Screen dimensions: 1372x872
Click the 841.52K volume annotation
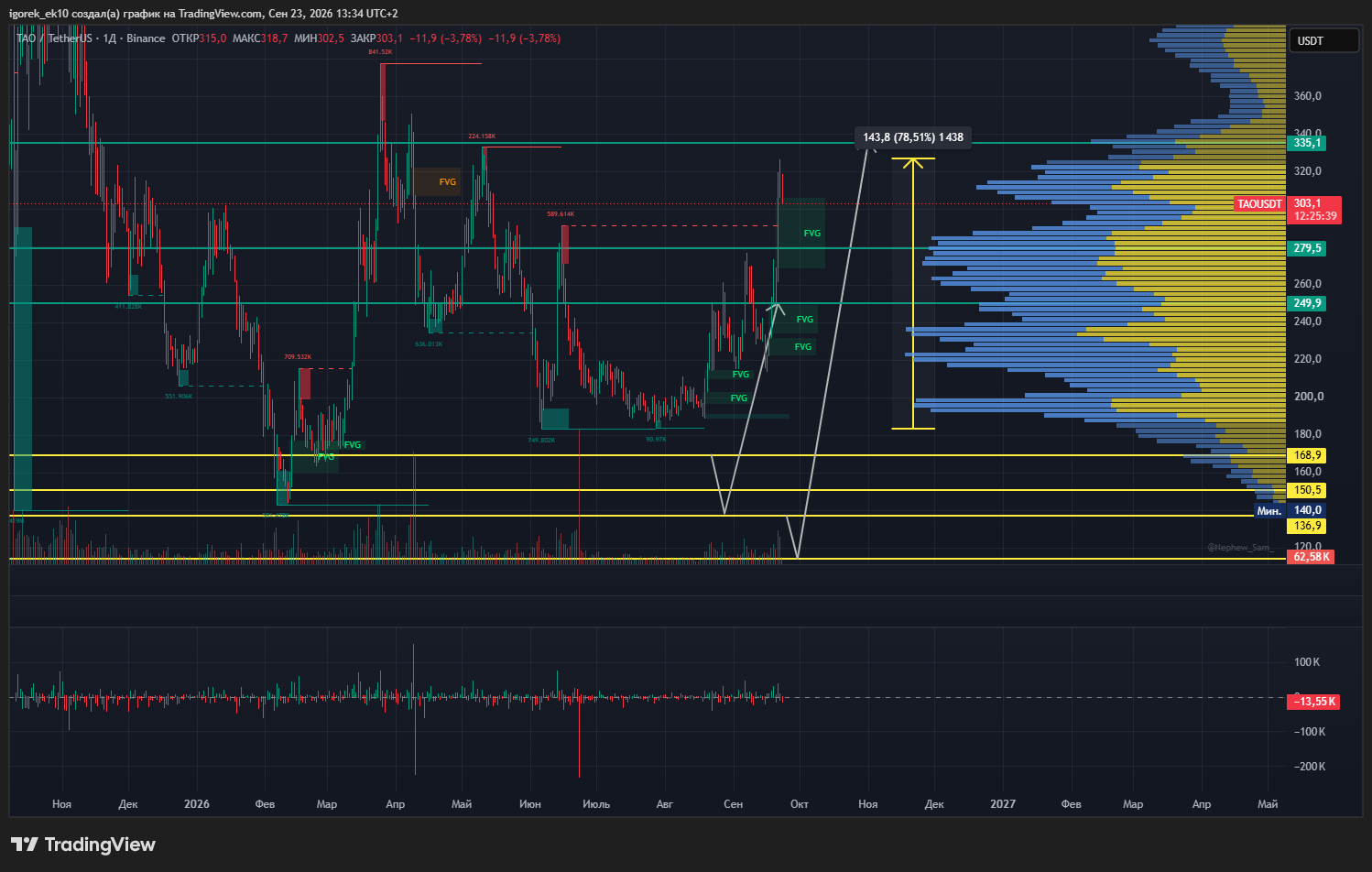(x=380, y=52)
